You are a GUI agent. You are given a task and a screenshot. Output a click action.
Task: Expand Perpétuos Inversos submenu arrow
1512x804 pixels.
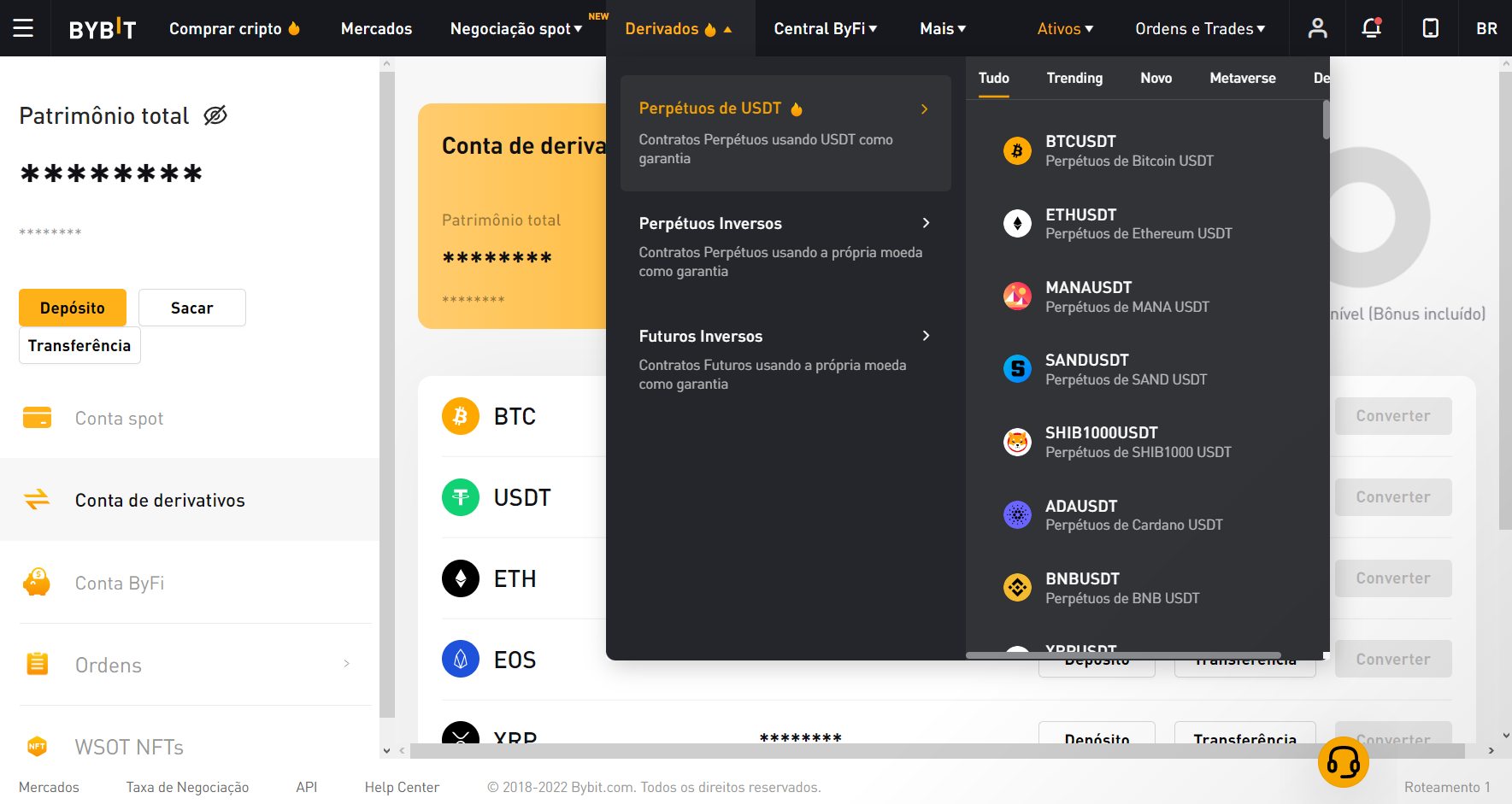(x=926, y=223)
